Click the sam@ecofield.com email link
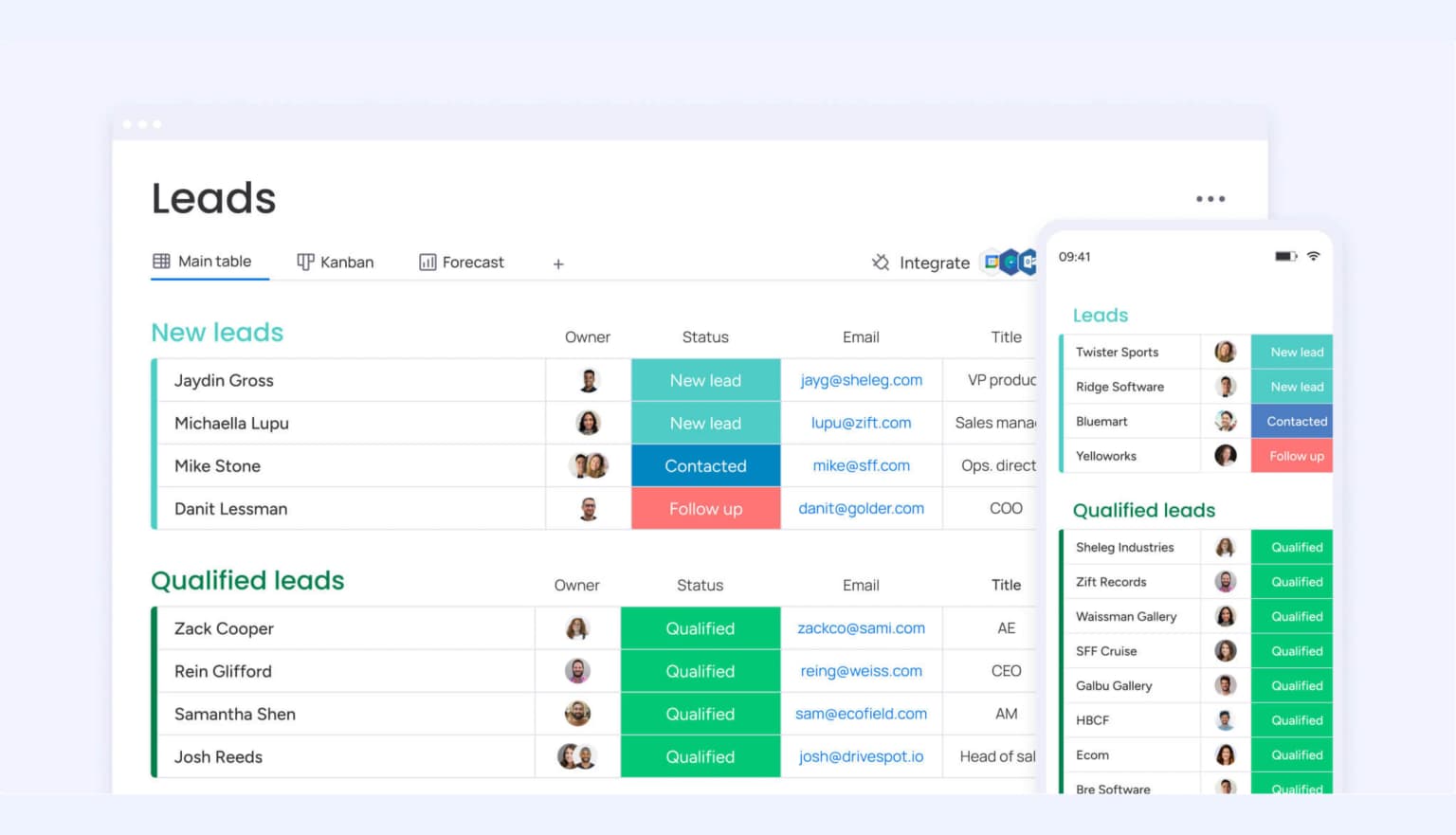The height and width of the screenshot is (835, 1456). 861,714
